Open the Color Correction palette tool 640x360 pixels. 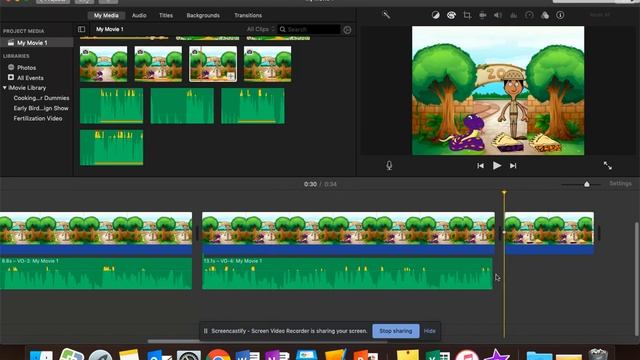[451, 15]
